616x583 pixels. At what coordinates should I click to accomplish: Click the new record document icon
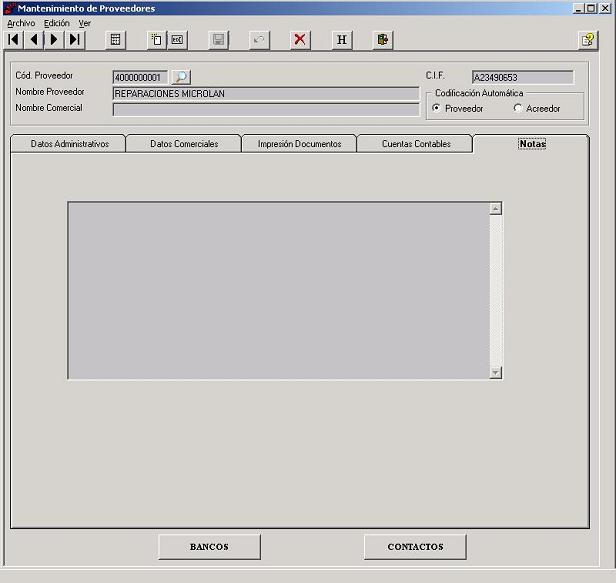pyautogui.click(x=157, y=40)
